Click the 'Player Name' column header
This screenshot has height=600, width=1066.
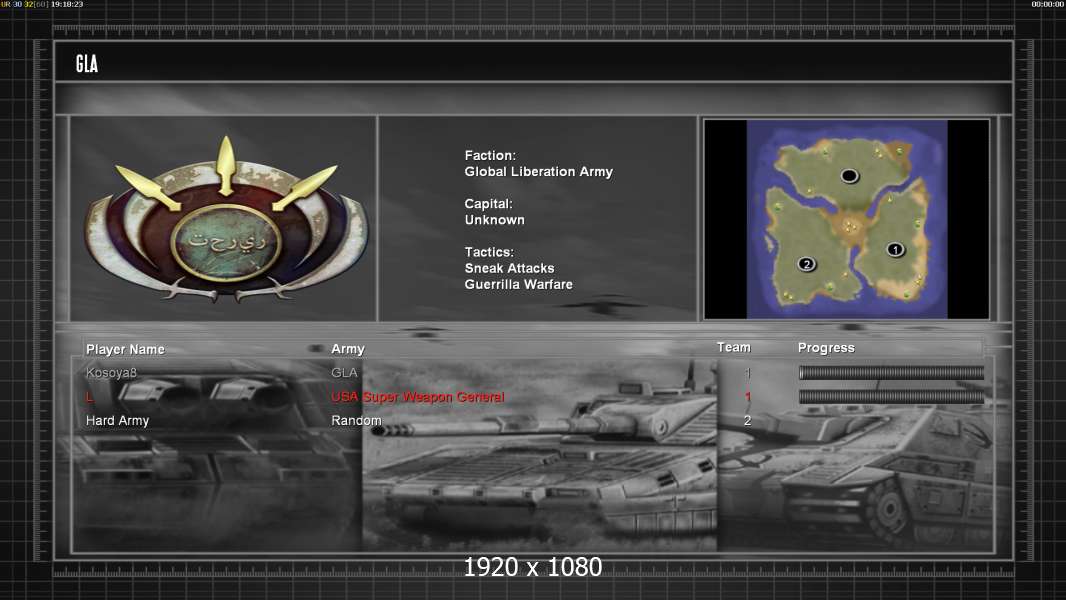click(125, 349)
